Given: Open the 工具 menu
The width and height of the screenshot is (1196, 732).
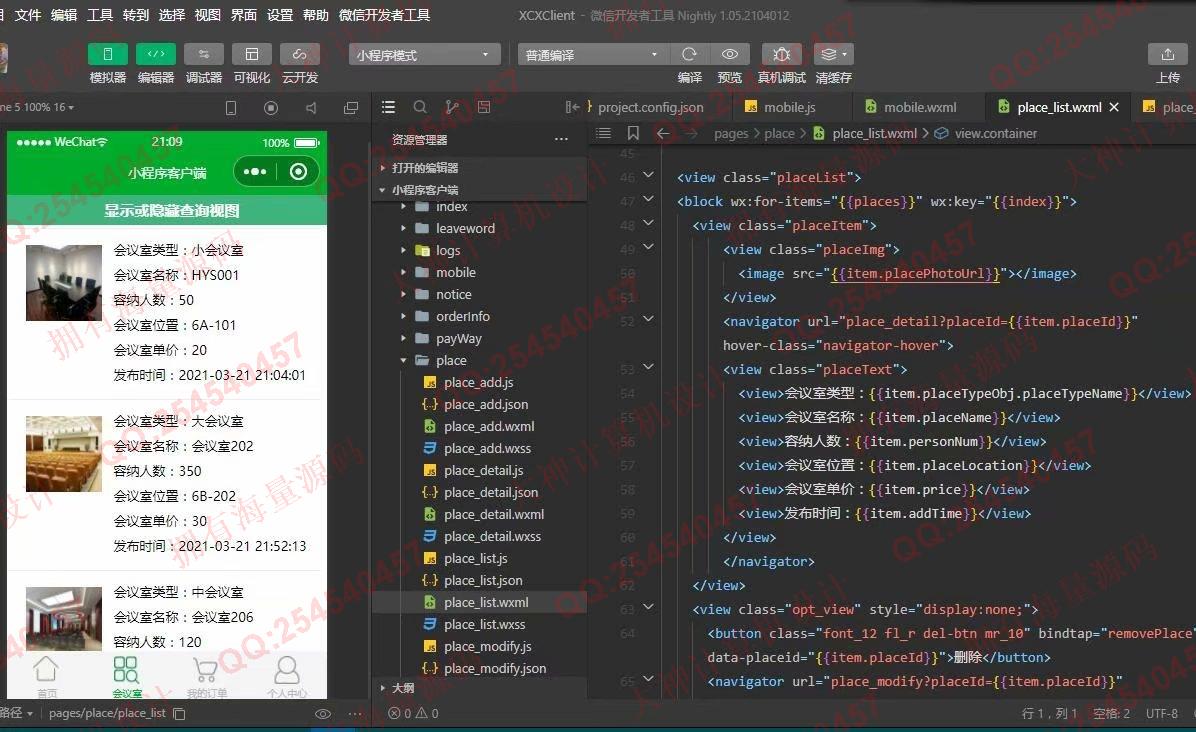Looking at the screenshot, I should pyautogui.click(x=100, y=15).
